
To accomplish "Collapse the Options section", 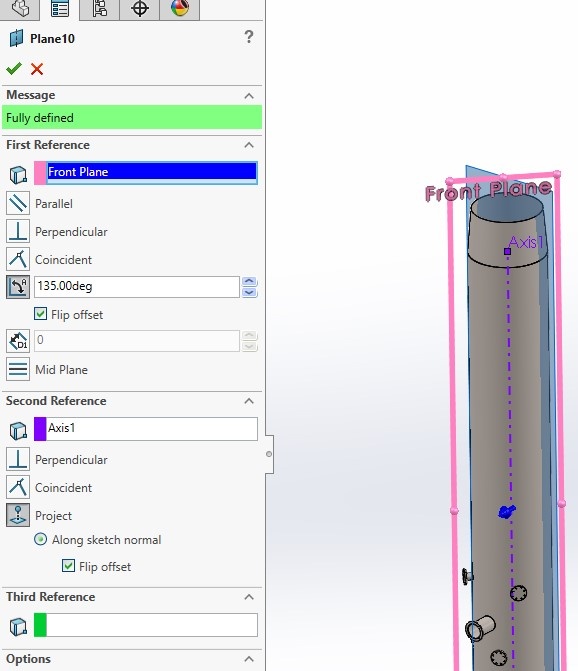I will pos(249,659).
